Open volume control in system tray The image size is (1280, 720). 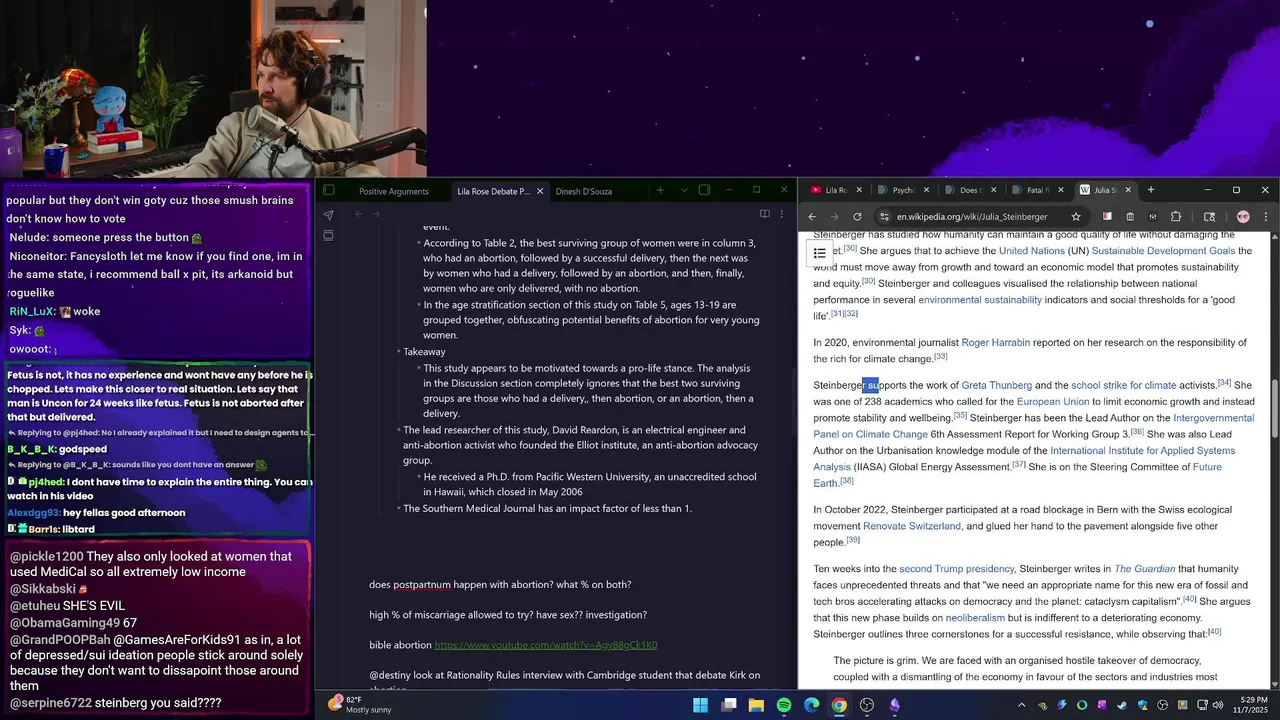pyautogui.click(x=1217, y=705)
